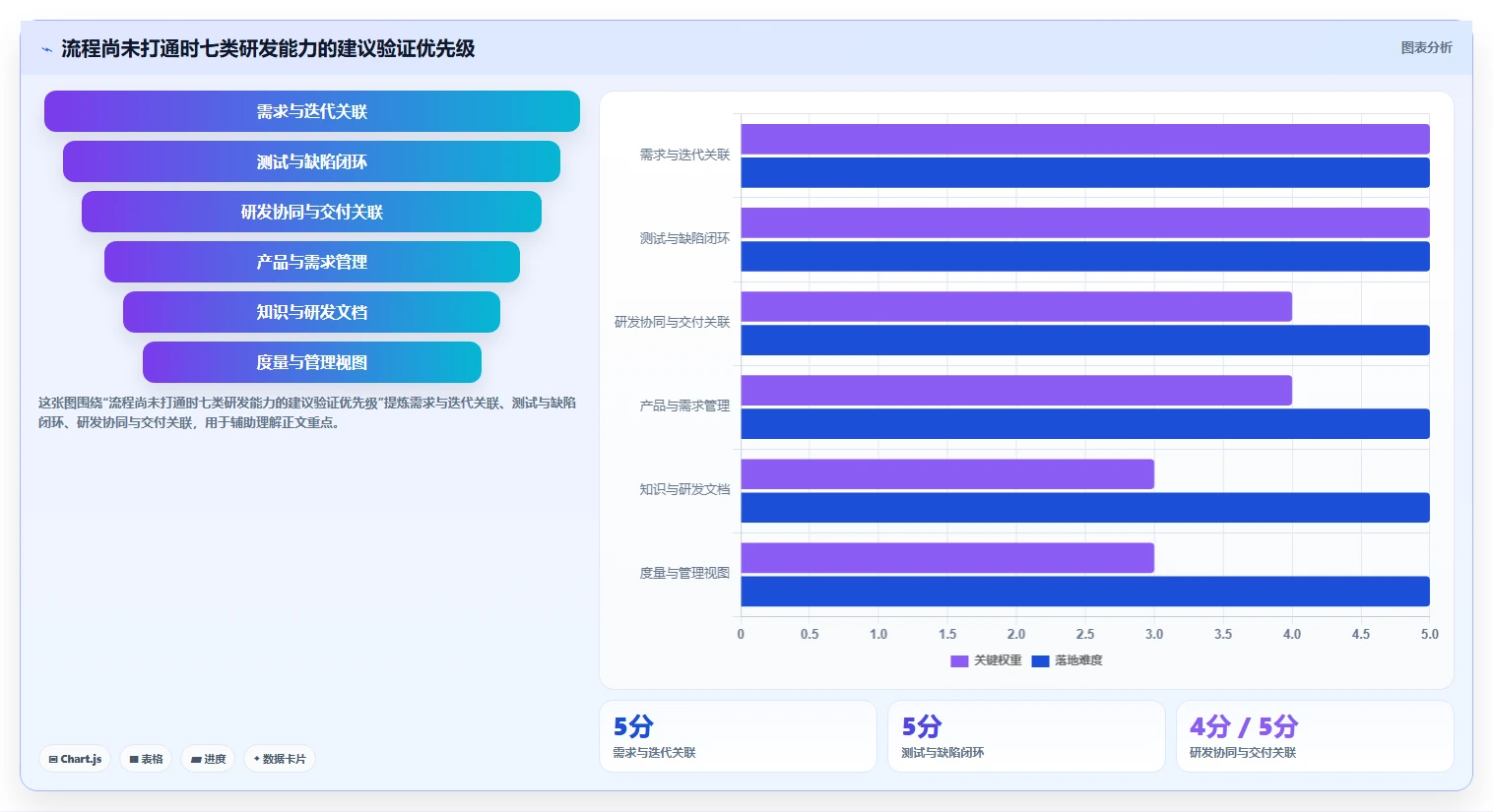This screenshot has height=812, width=1493.
Task: Select the 度量与管理视图 funnel stage
Action: [x=312, y=362]
